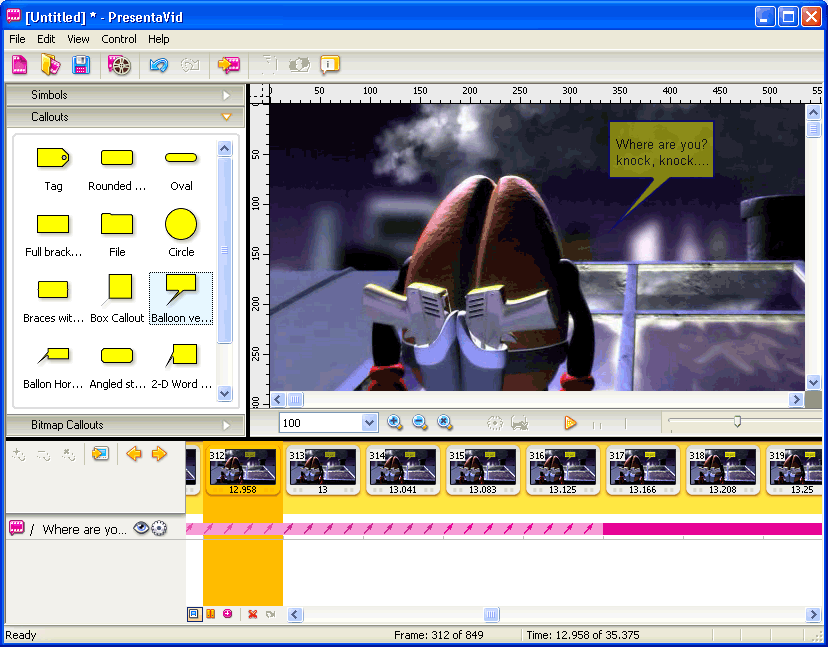
Task: Click the yellow speech balloon in preview
Action: (x=661, y=151)
